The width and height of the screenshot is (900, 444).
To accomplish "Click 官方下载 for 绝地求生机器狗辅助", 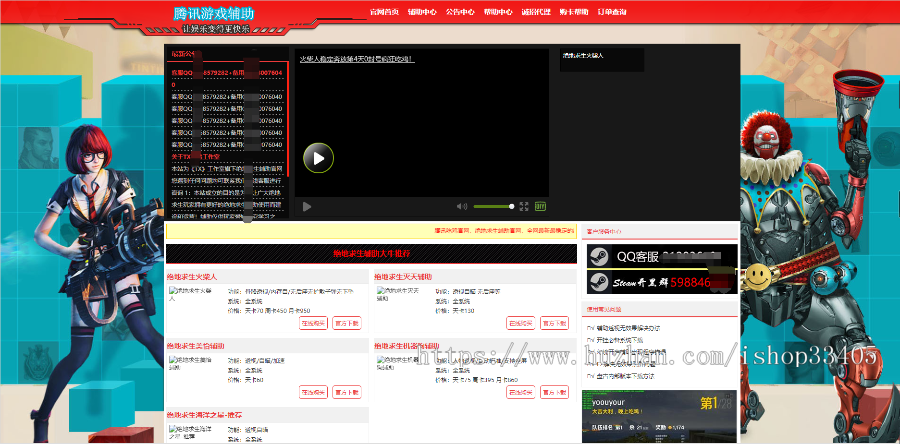I will point(554,392).
